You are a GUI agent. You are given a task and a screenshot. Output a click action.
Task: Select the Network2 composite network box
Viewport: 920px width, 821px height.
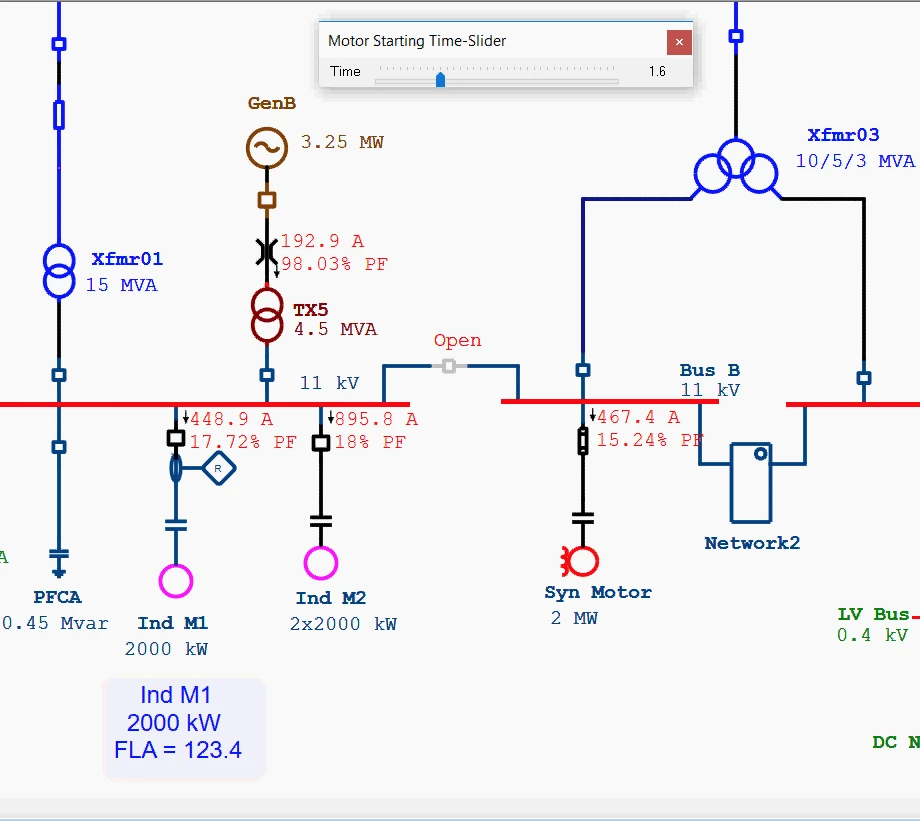pos(750,483)
